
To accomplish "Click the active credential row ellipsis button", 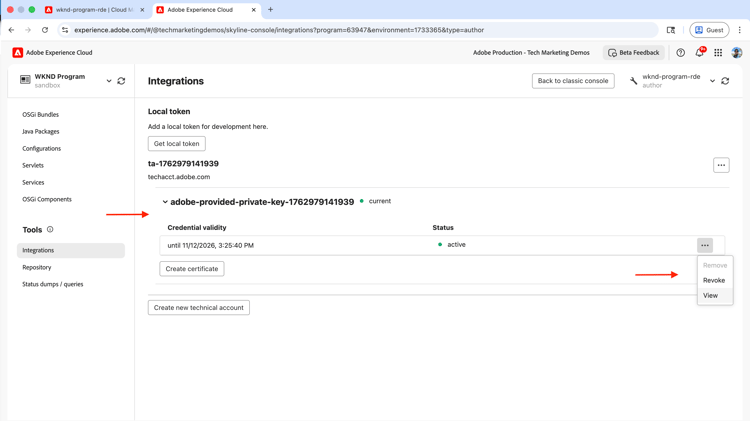I will coord(705,245).
